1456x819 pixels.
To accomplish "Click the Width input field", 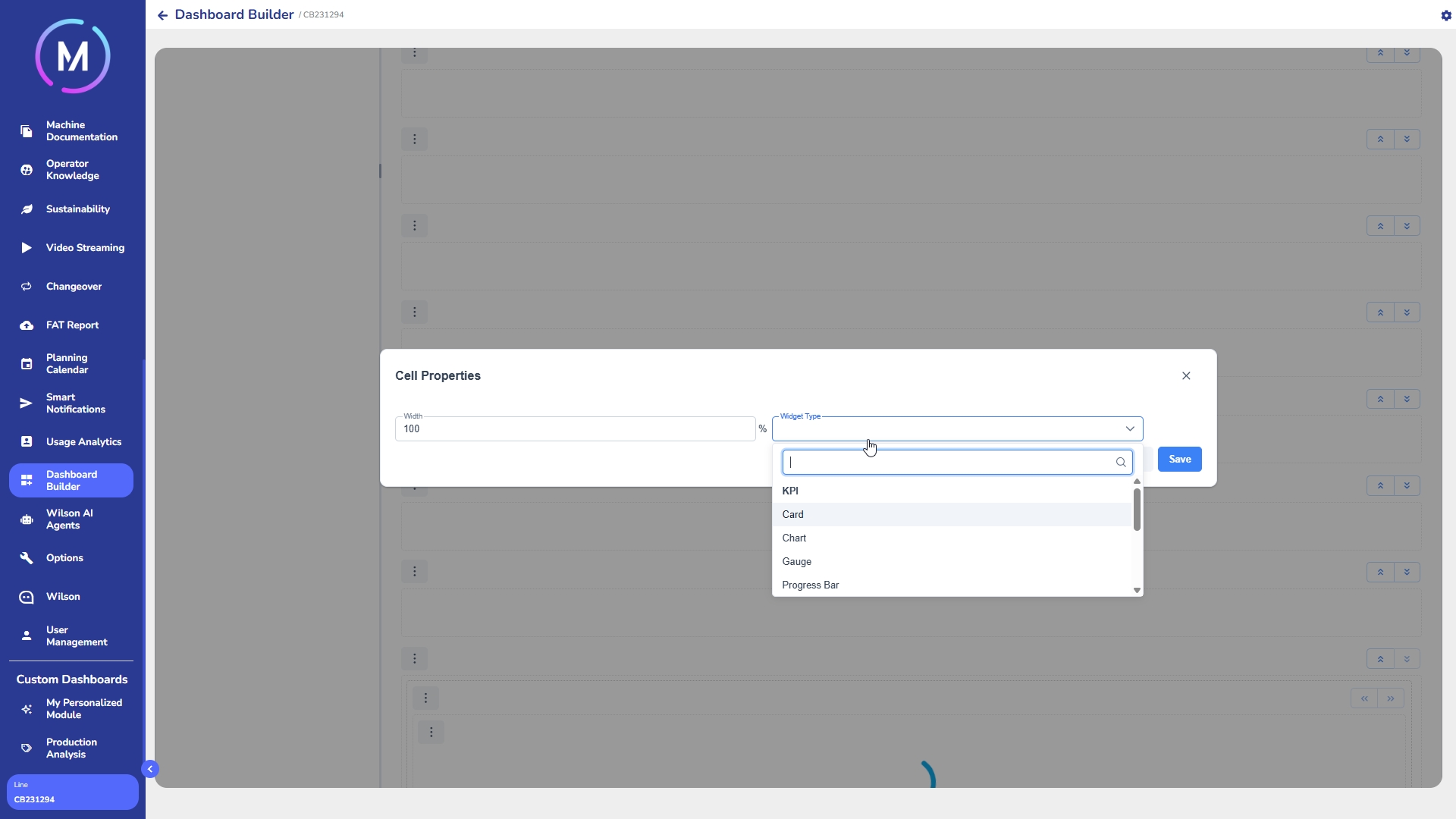I will pyautogui.click(x=574, y=429).
